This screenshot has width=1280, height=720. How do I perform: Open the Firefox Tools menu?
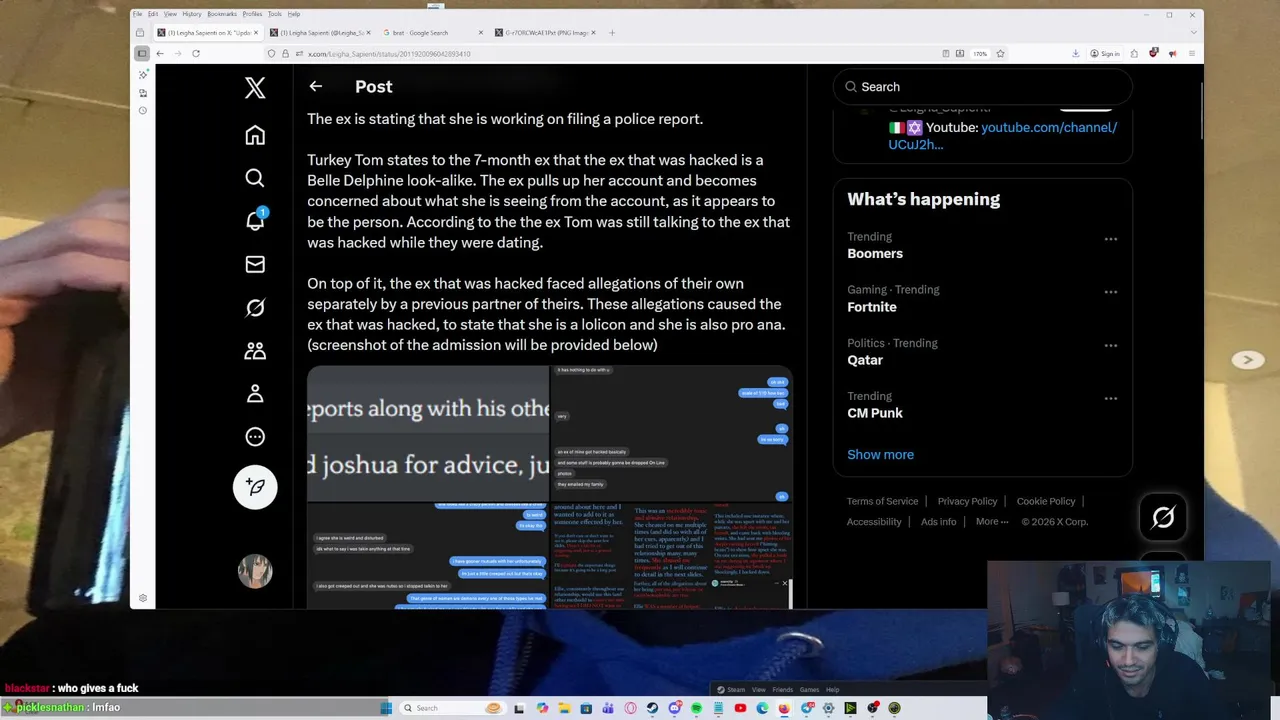(275, 14)
